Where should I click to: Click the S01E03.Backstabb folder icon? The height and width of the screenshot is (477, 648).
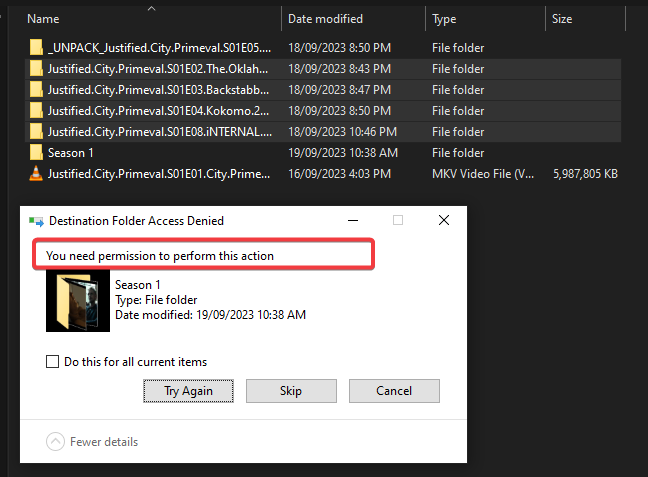pos(36,90)
